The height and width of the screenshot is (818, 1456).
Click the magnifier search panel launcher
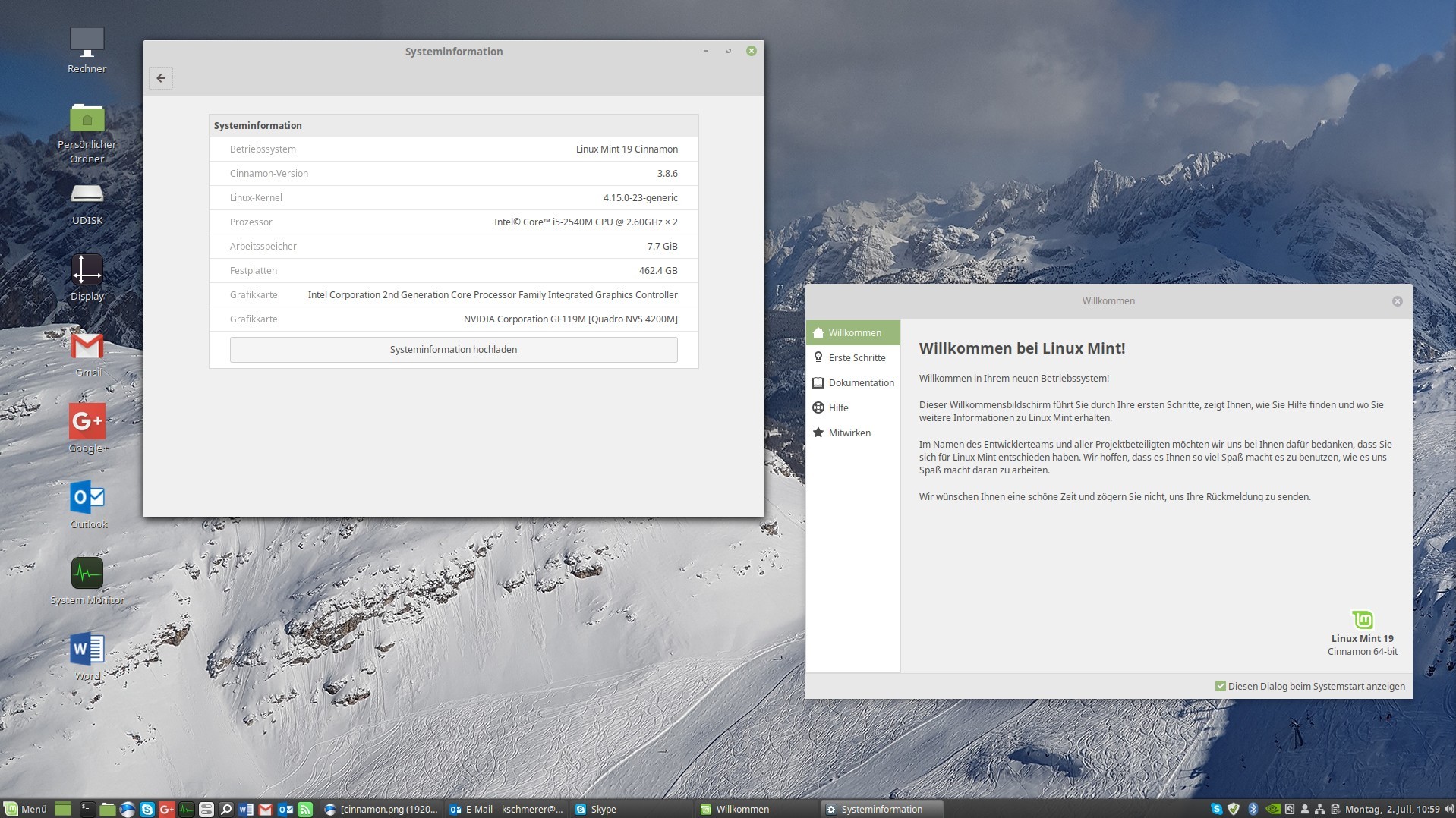(226, 810)
